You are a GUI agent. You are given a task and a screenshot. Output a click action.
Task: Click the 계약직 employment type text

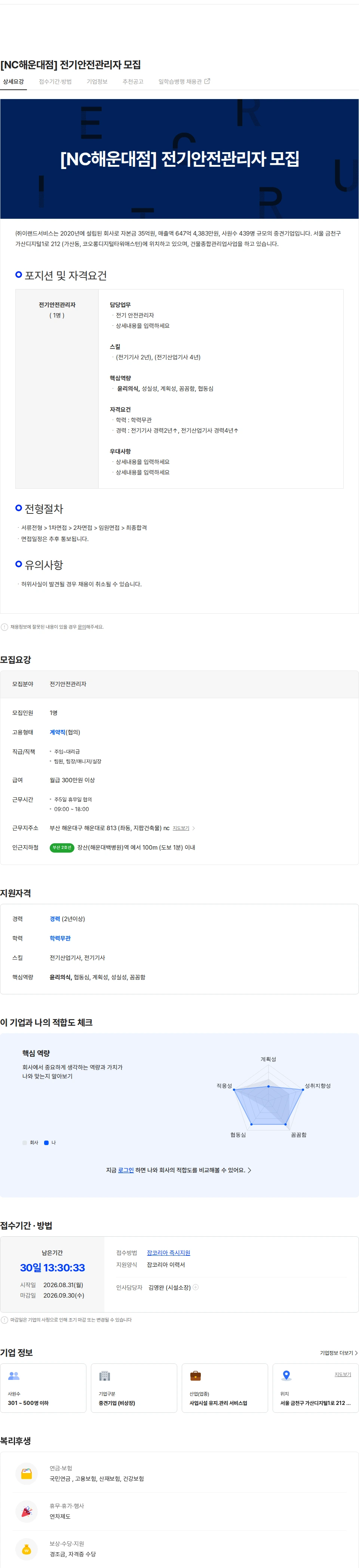(57, 732)
